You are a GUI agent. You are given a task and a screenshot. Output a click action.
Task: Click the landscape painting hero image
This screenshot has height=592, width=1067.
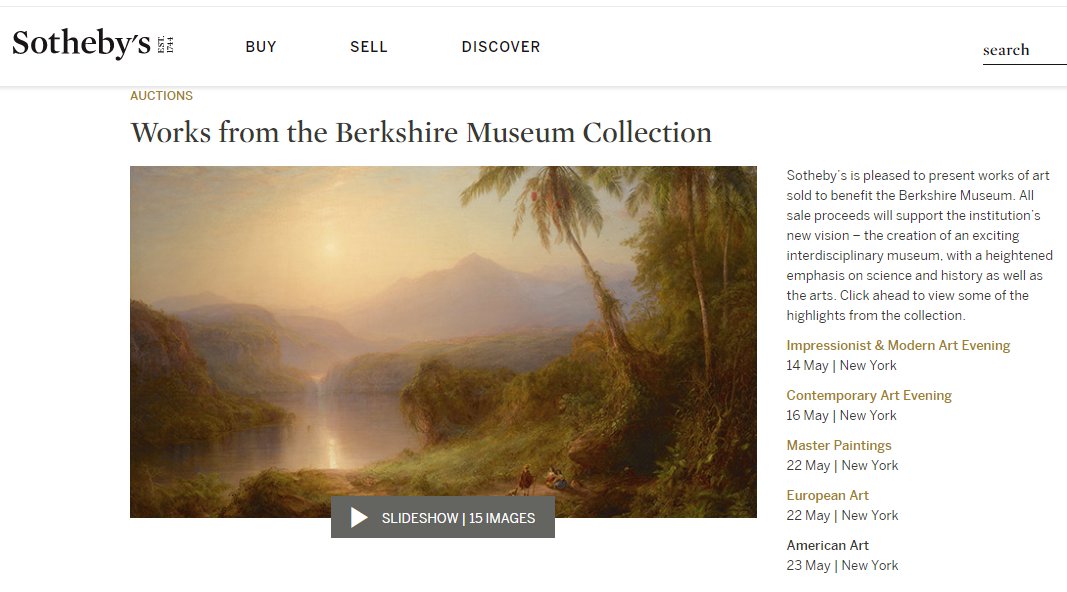click(443, 330)
